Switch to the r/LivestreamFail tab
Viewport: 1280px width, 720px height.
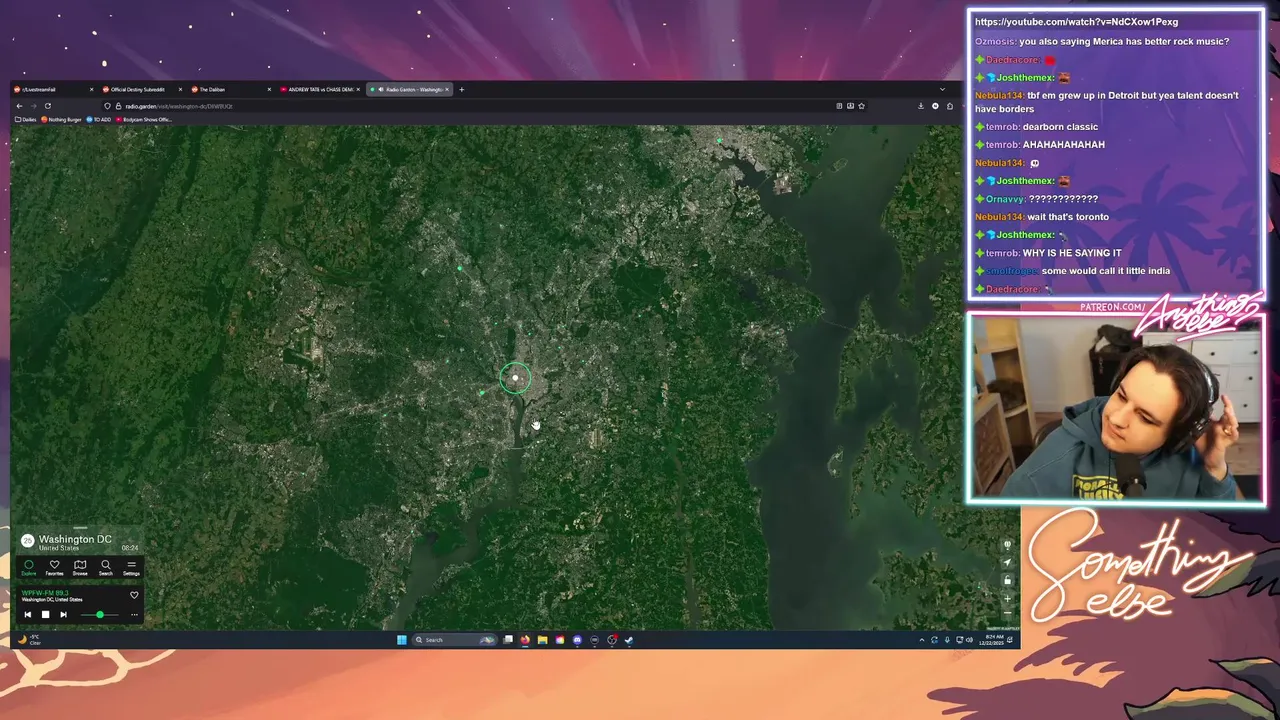pyautogui.click(x=52, y=89)
